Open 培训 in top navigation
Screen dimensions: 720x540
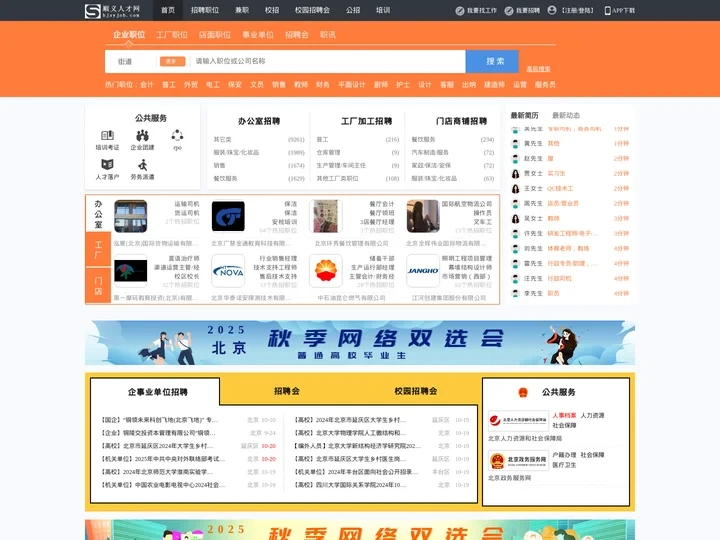click(x=383, y=10)
